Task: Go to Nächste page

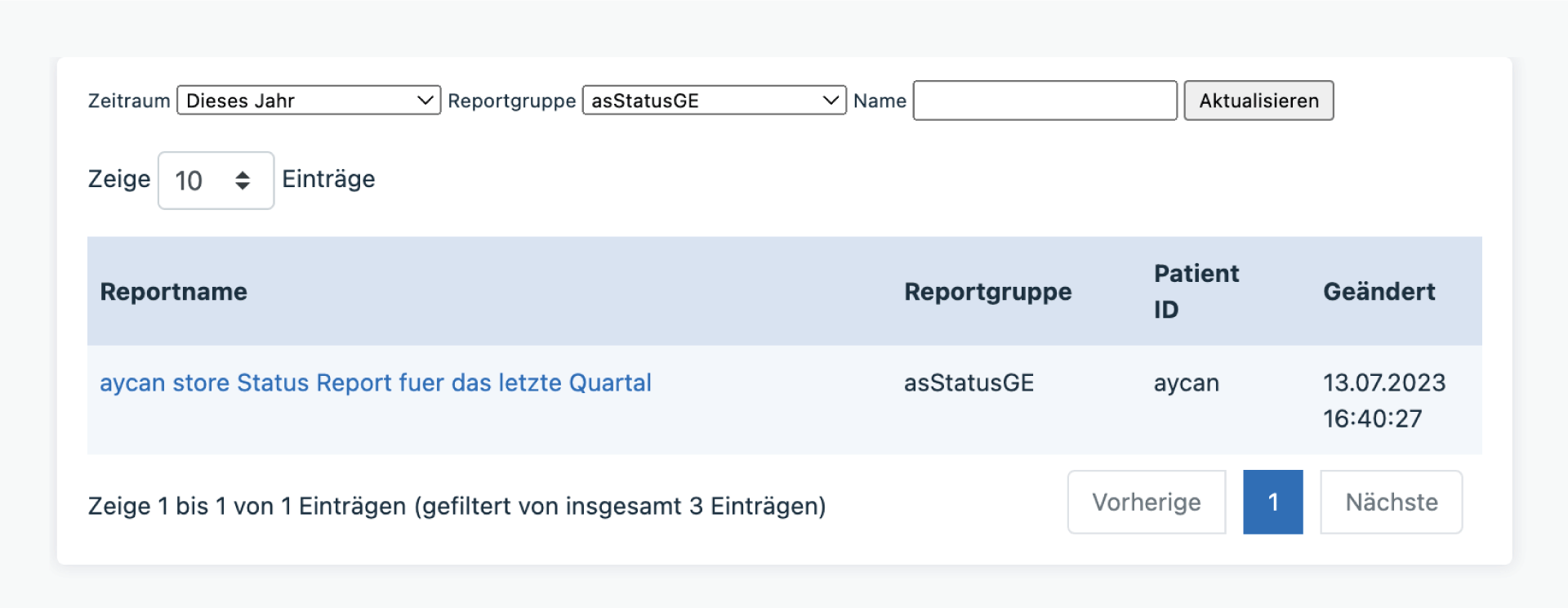Action: (1391, 502)
